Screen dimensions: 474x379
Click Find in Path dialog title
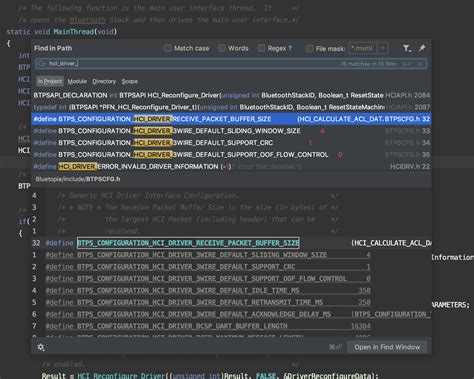tap(53, 48)
